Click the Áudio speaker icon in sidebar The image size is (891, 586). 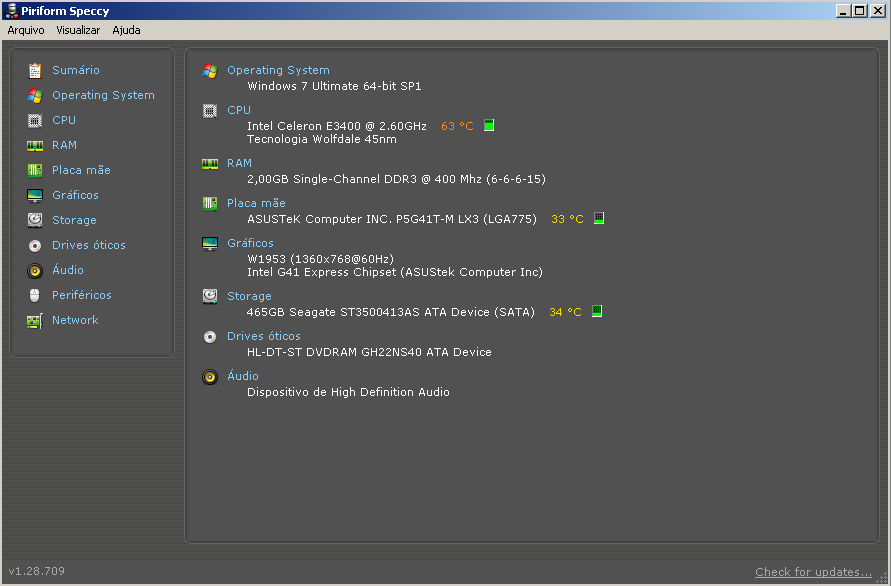pos(35,270)
